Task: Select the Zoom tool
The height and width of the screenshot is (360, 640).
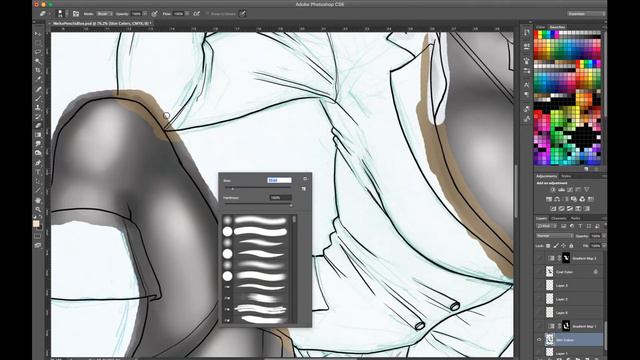Action: coord(38,209)
